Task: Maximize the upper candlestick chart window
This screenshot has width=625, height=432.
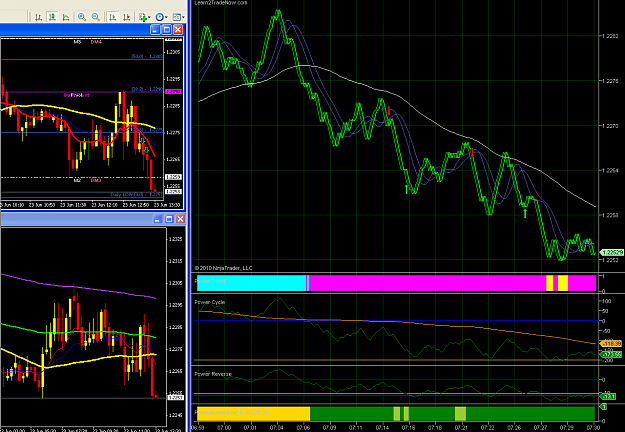Action: [x=167, y=29]
